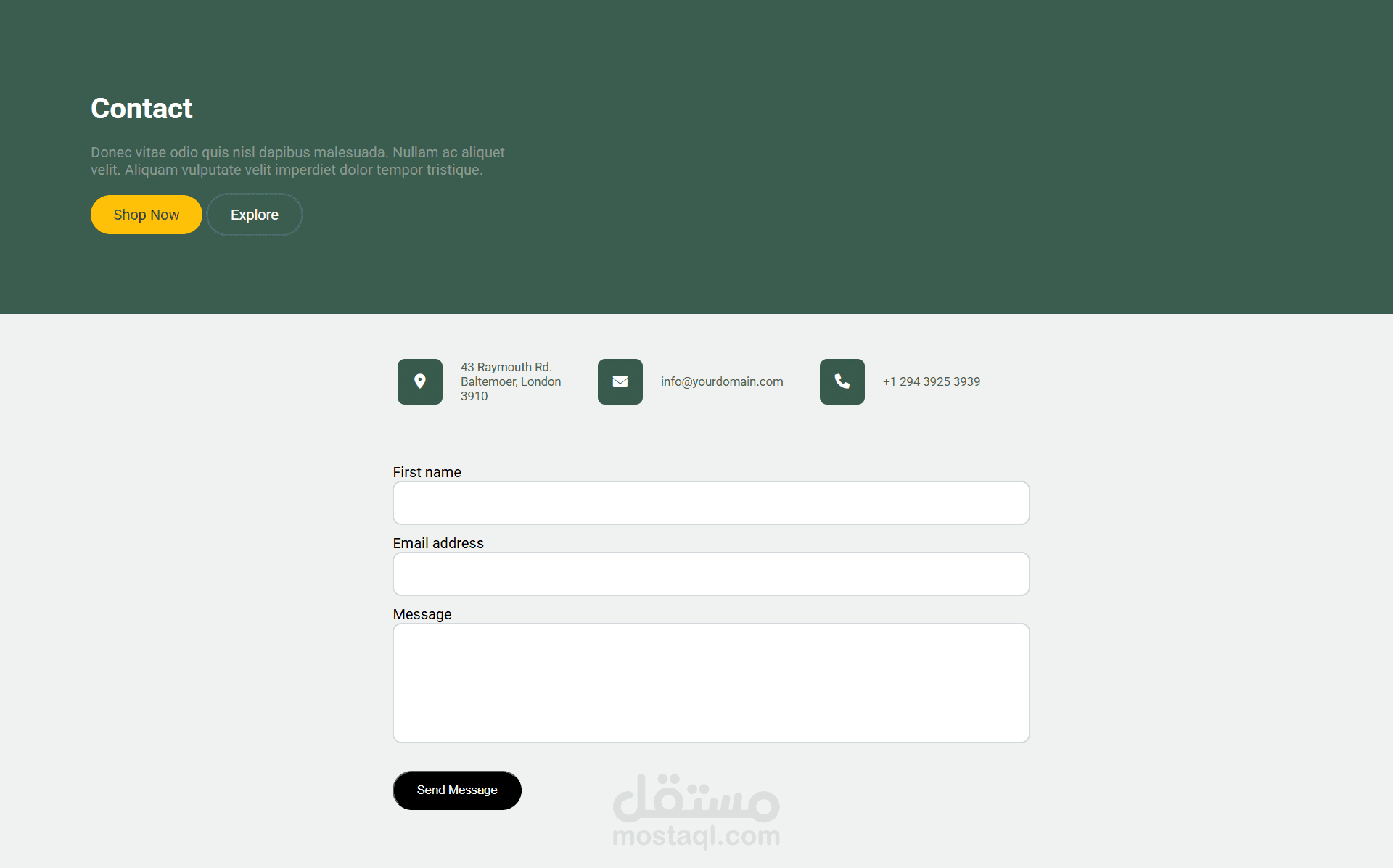The height and width of the screenshot is (868, 1393).
Task: Click the Email address label
Action: pos(437,543)
